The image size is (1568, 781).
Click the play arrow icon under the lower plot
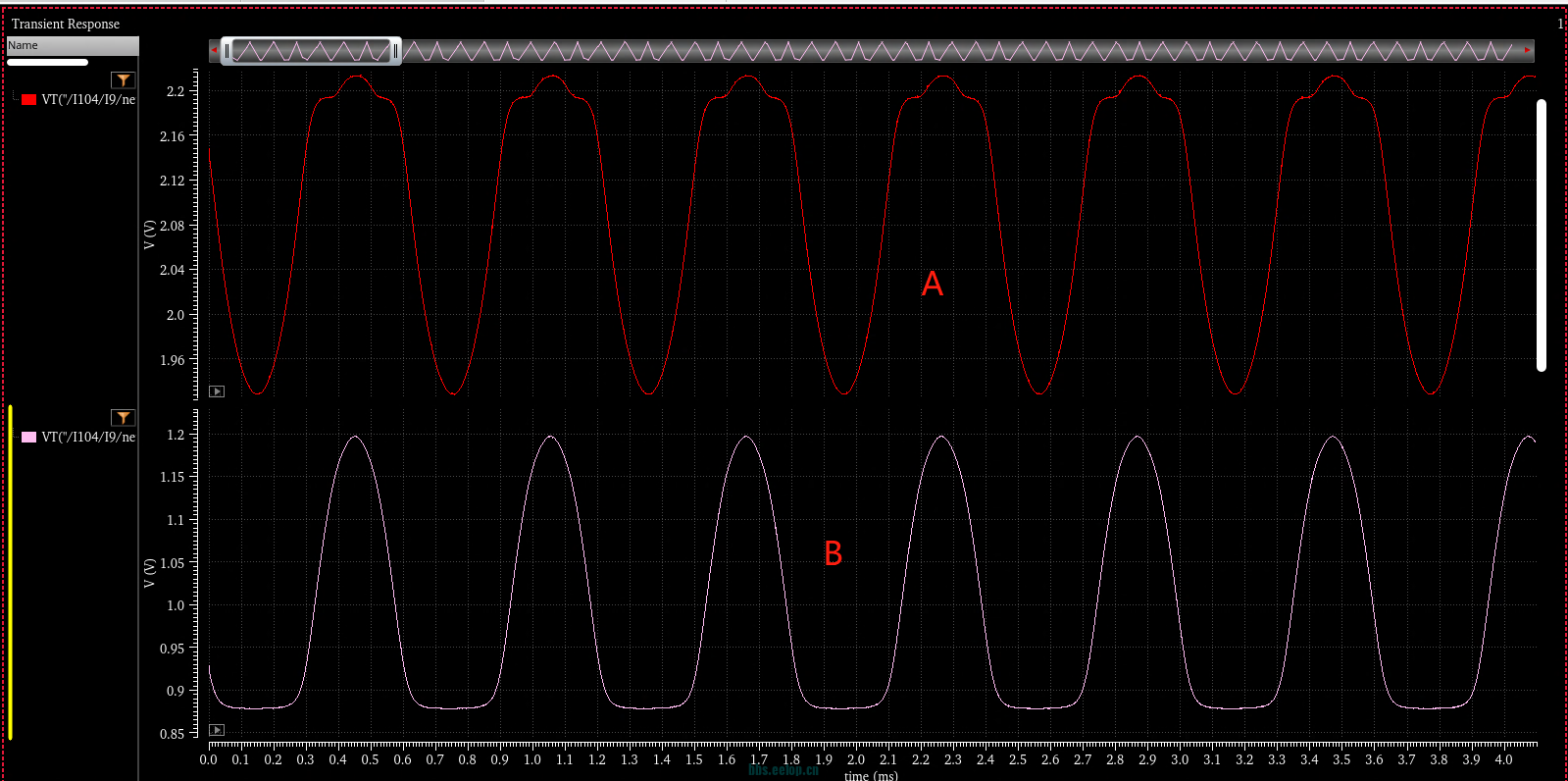[217, 730]
